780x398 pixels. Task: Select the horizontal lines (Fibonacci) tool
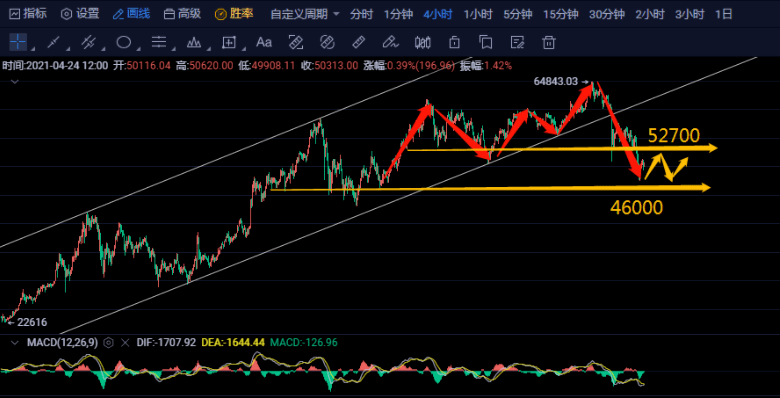[x=159, y=42]
